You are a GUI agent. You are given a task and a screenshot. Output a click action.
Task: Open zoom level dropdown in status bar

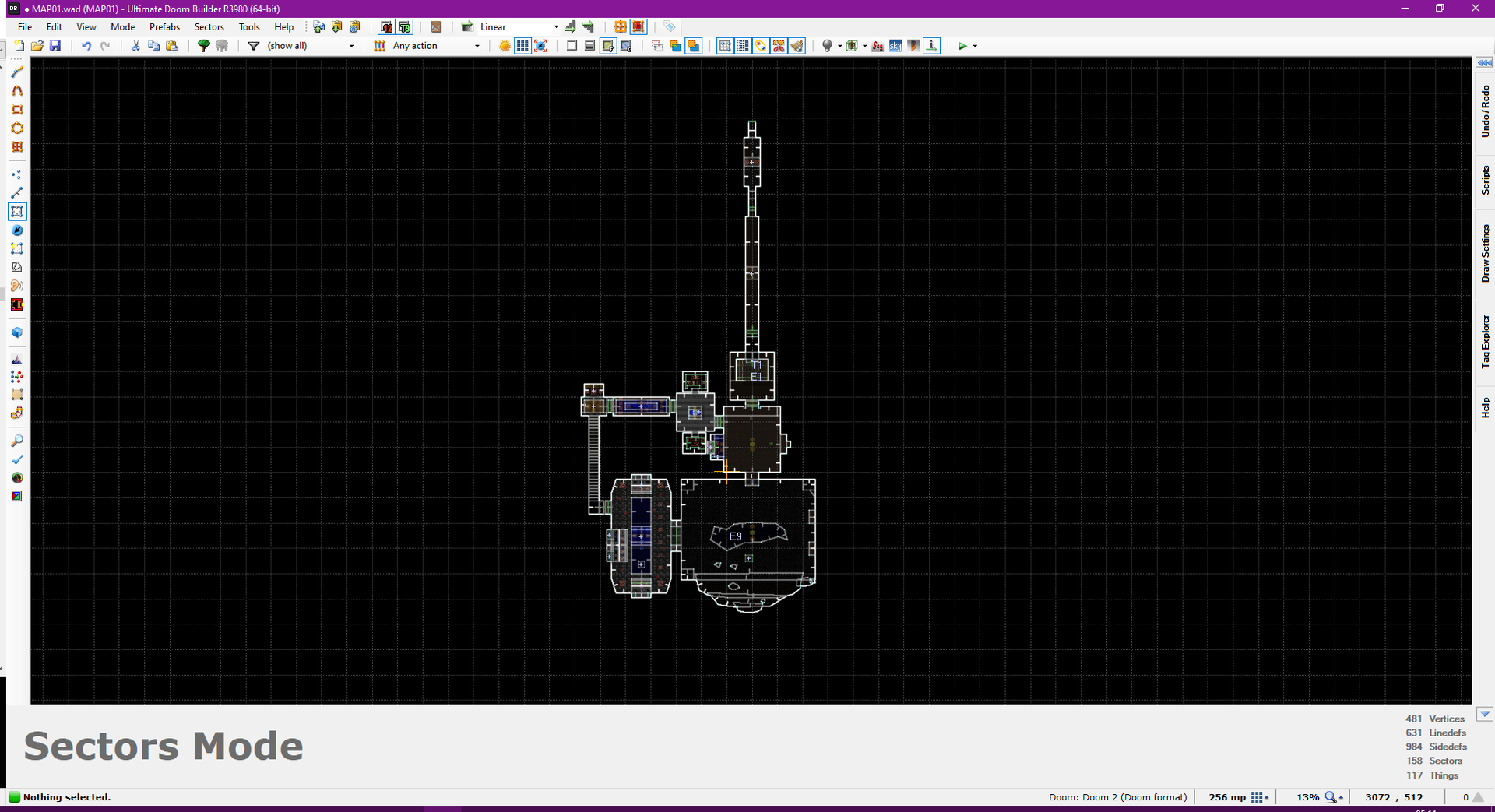pyautogui.click(x=1334, y=797)
